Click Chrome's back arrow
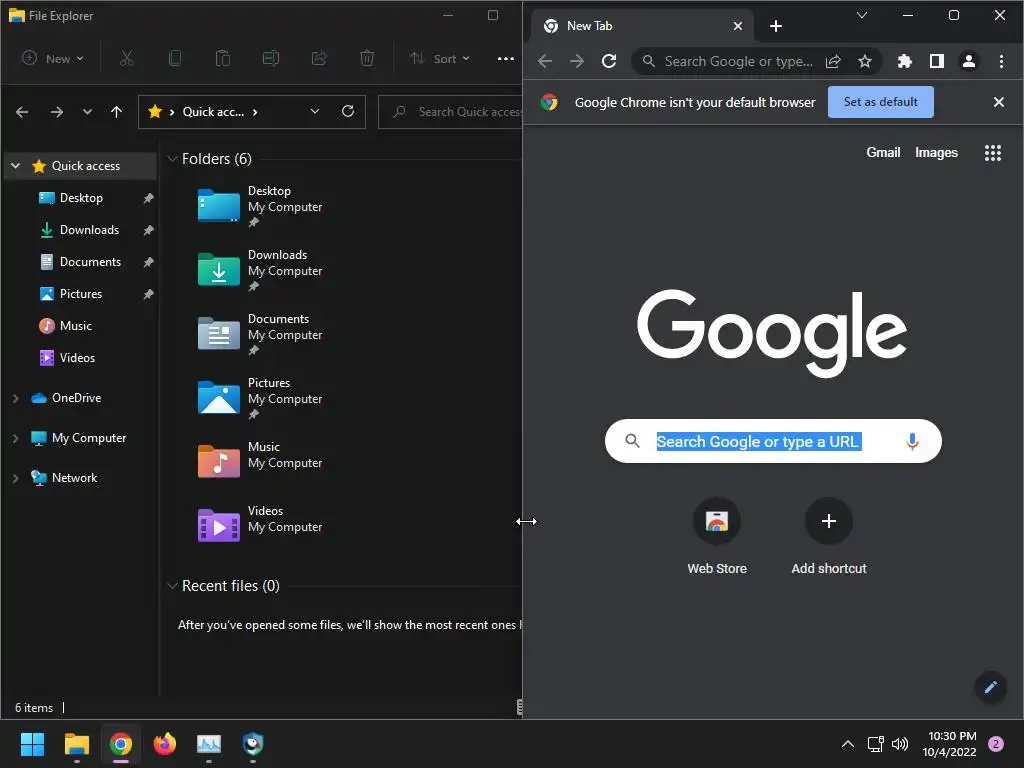 click(x=545, y=61)
